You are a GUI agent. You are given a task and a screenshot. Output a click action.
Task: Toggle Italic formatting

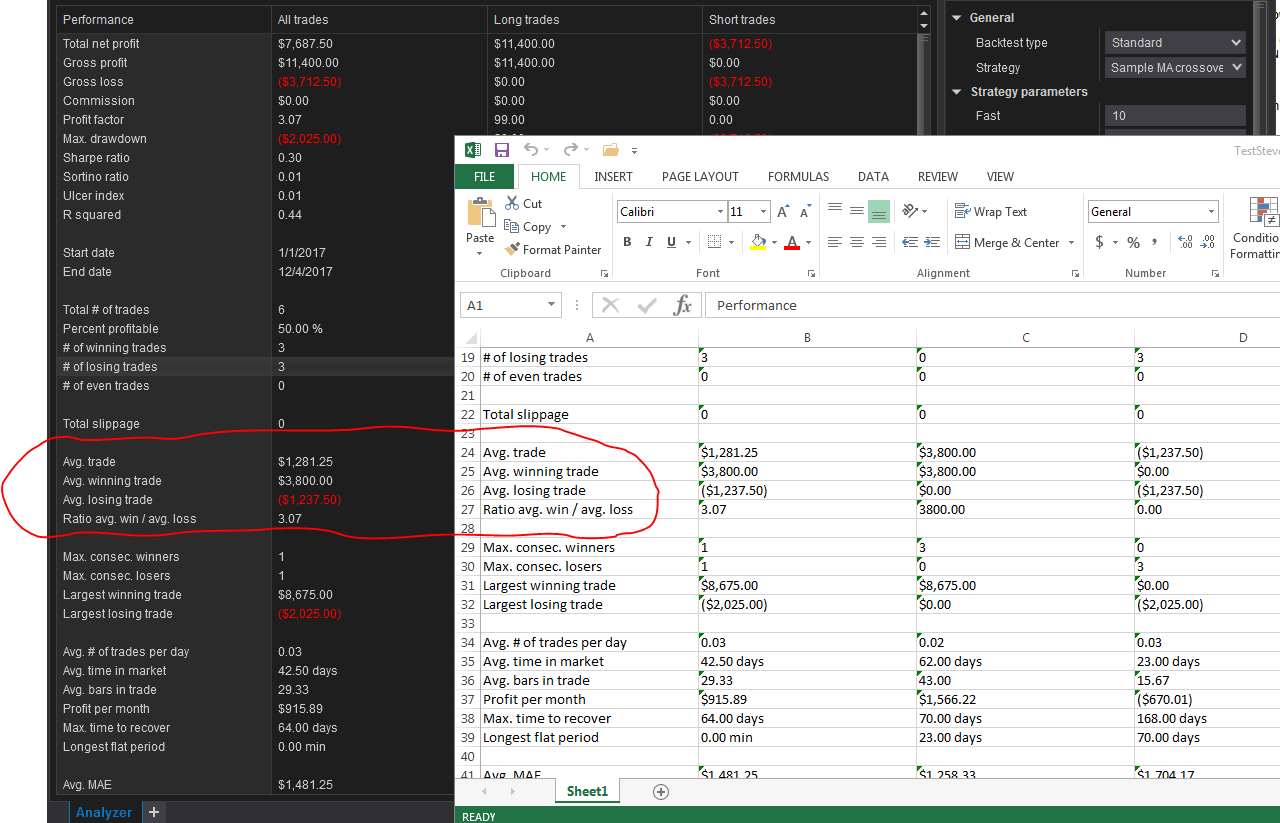point(649,242)
